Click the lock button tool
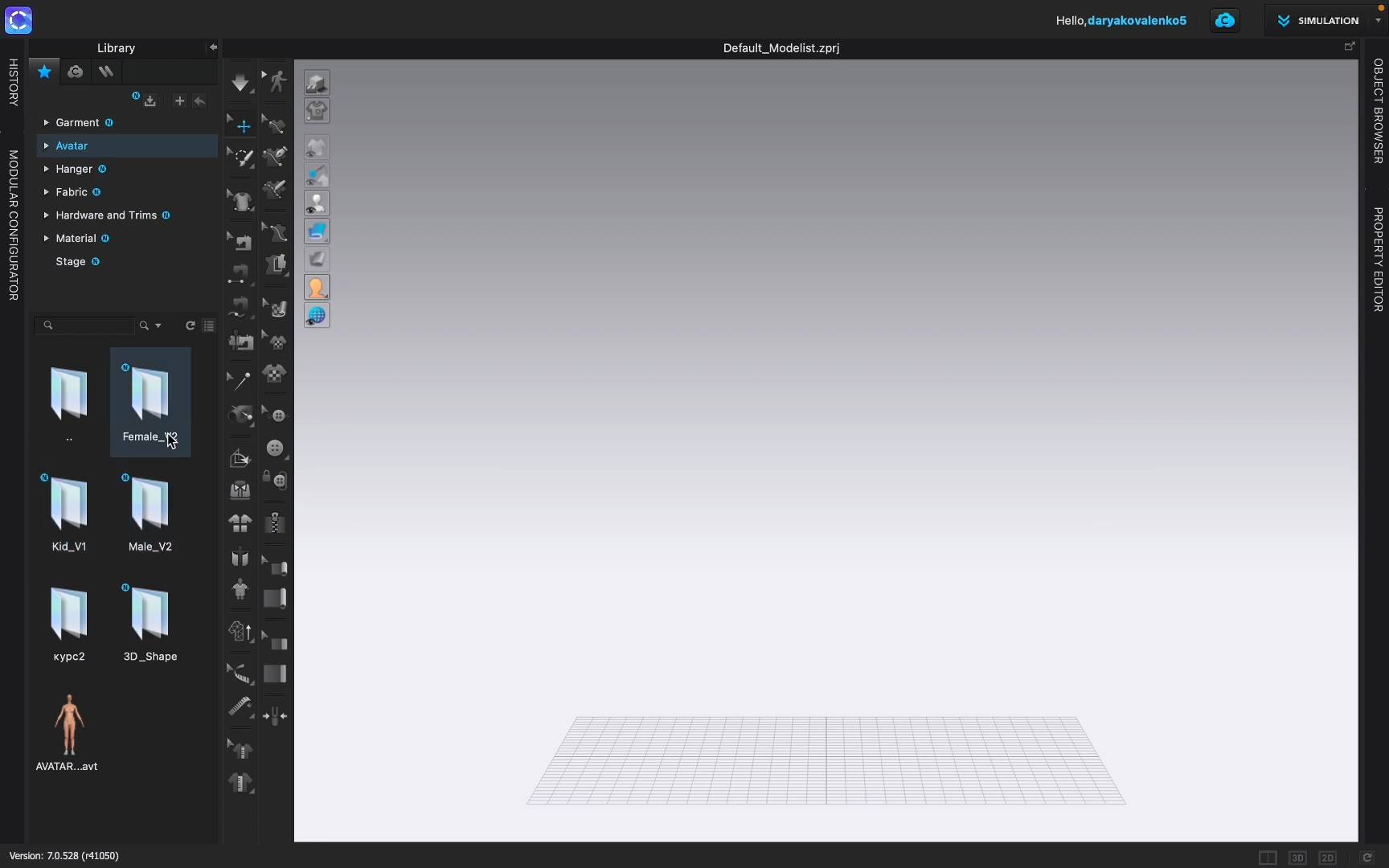 coord(275,480)
